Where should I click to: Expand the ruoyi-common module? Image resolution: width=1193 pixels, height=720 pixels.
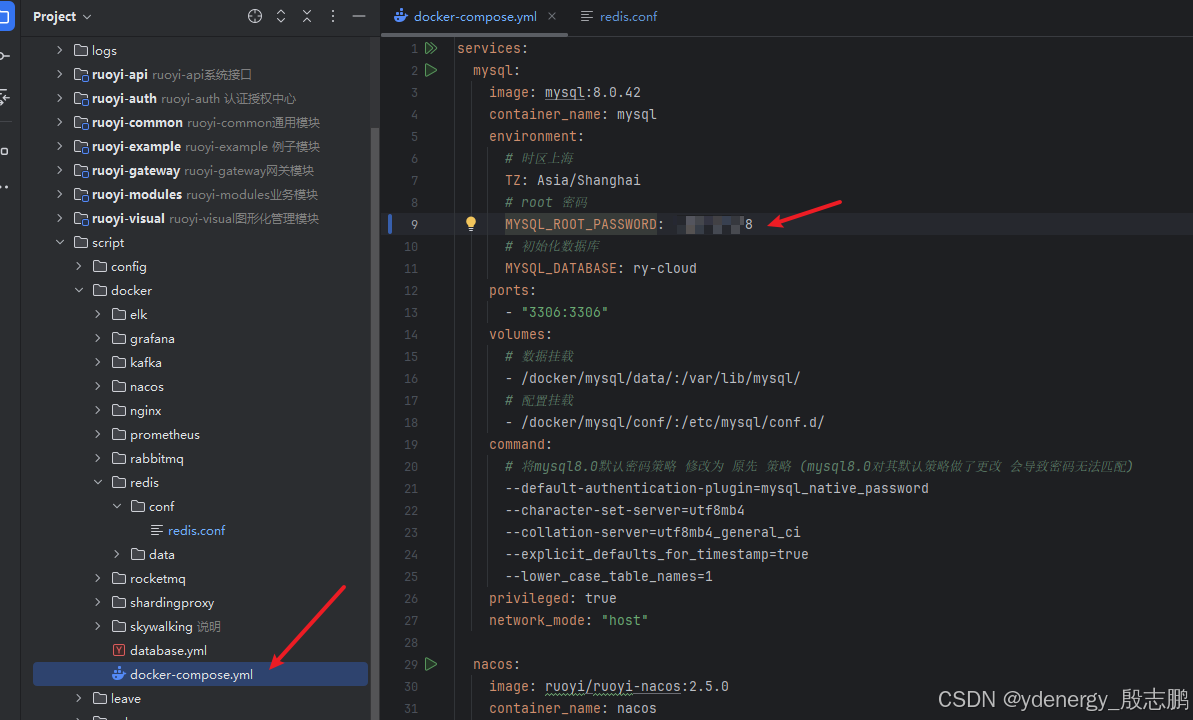[x=59, y=123]
